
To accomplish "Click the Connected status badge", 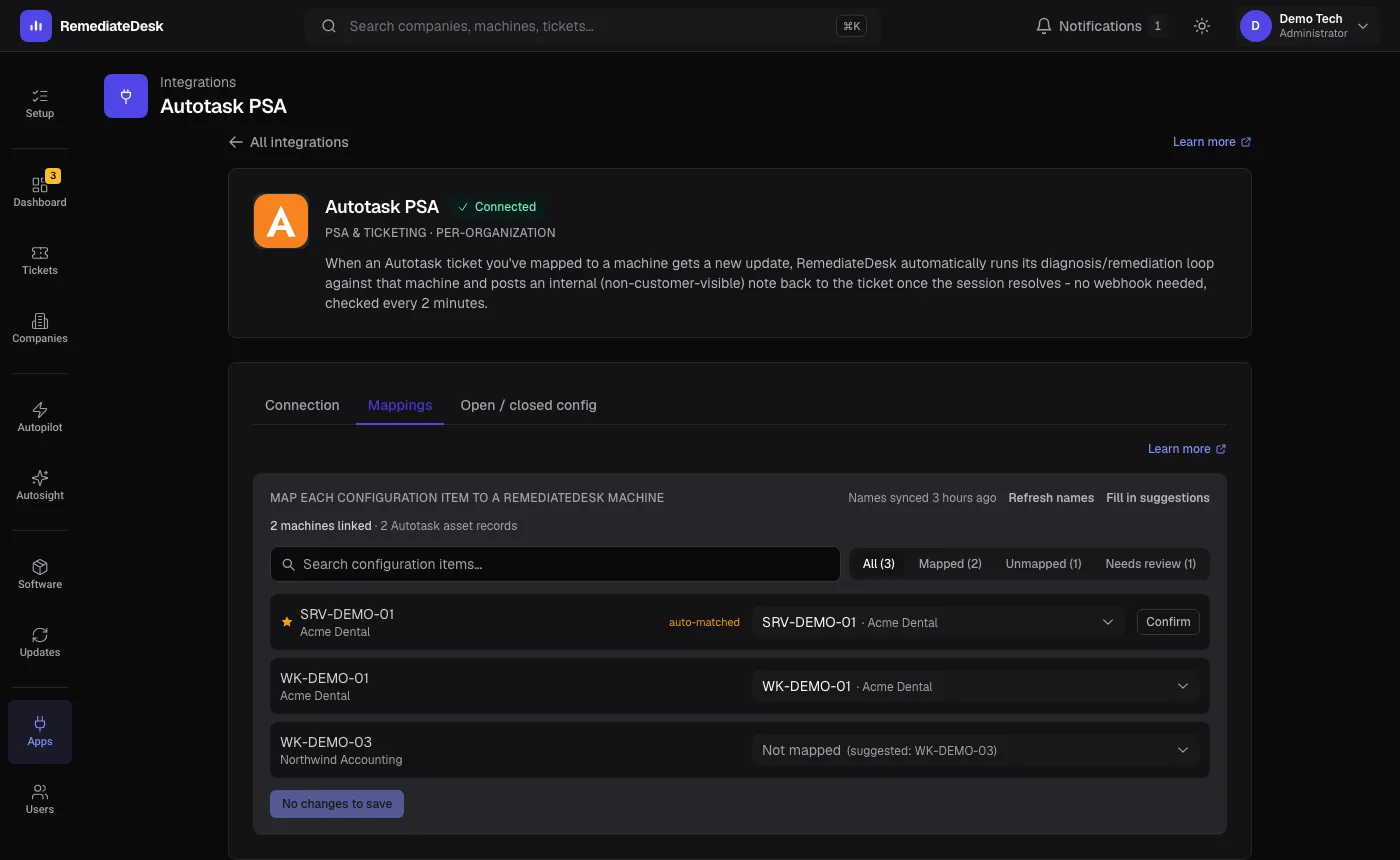I will (x=497, y=207).
